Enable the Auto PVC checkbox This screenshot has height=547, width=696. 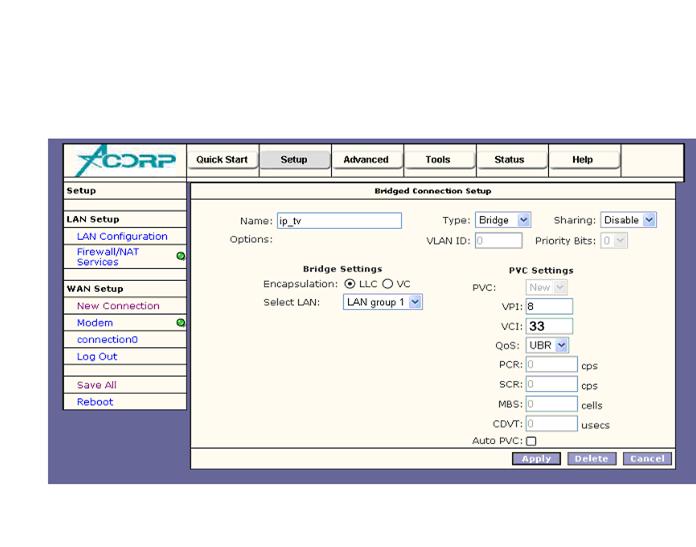coord(531,441)
